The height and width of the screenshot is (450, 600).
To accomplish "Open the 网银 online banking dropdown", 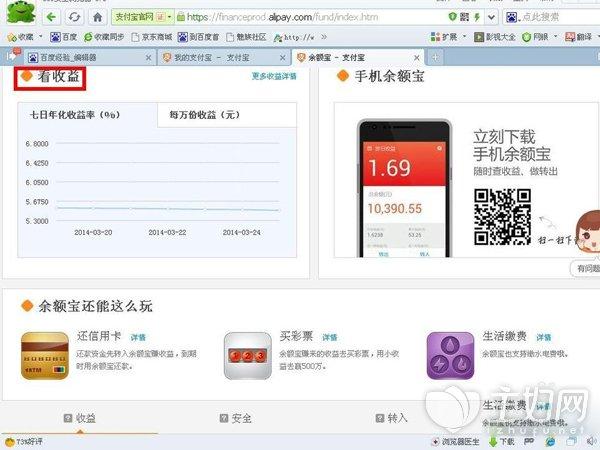I will tap(540, 37).
